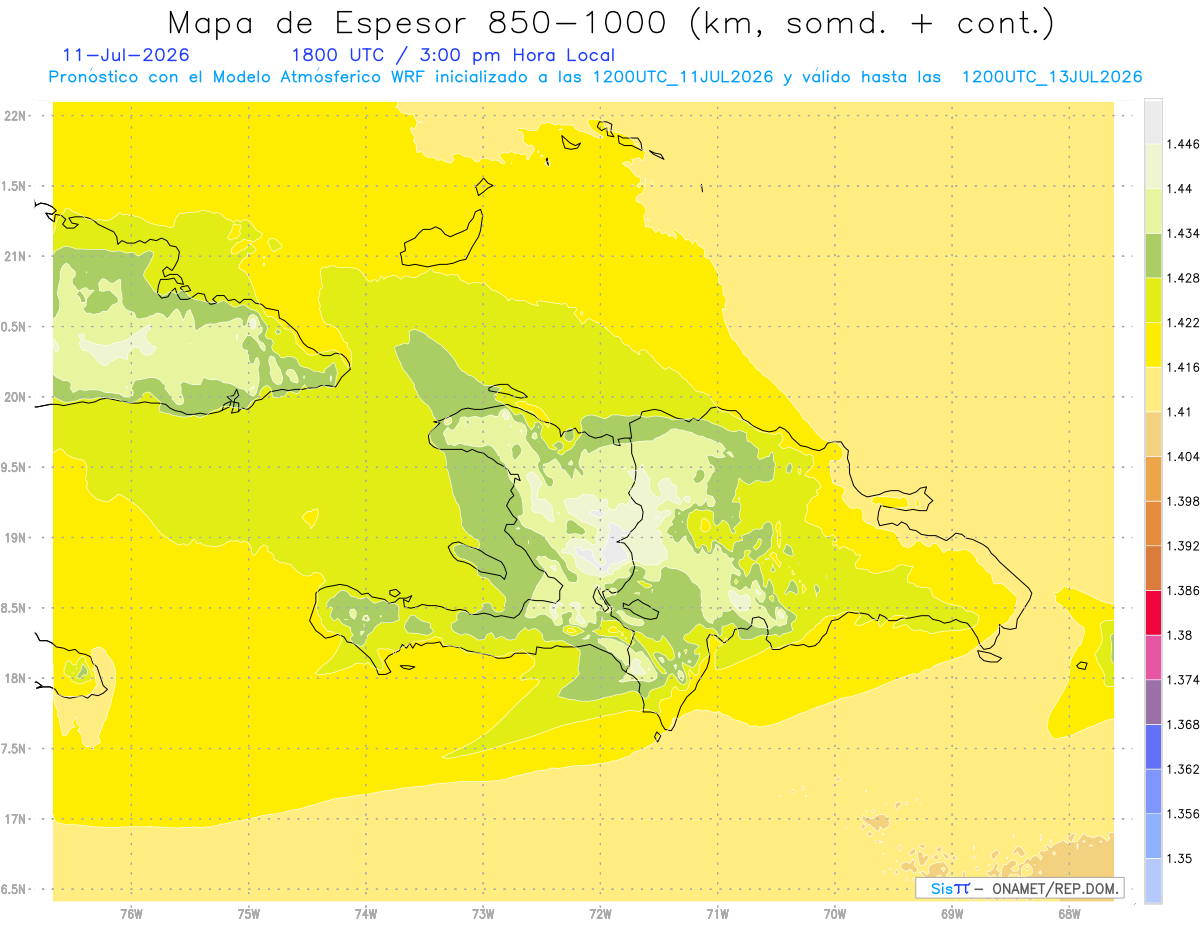The width and height of the screenshot is (1200, 927).
Task: Click the legend value "1.362"
Action: coord(1183,768)
